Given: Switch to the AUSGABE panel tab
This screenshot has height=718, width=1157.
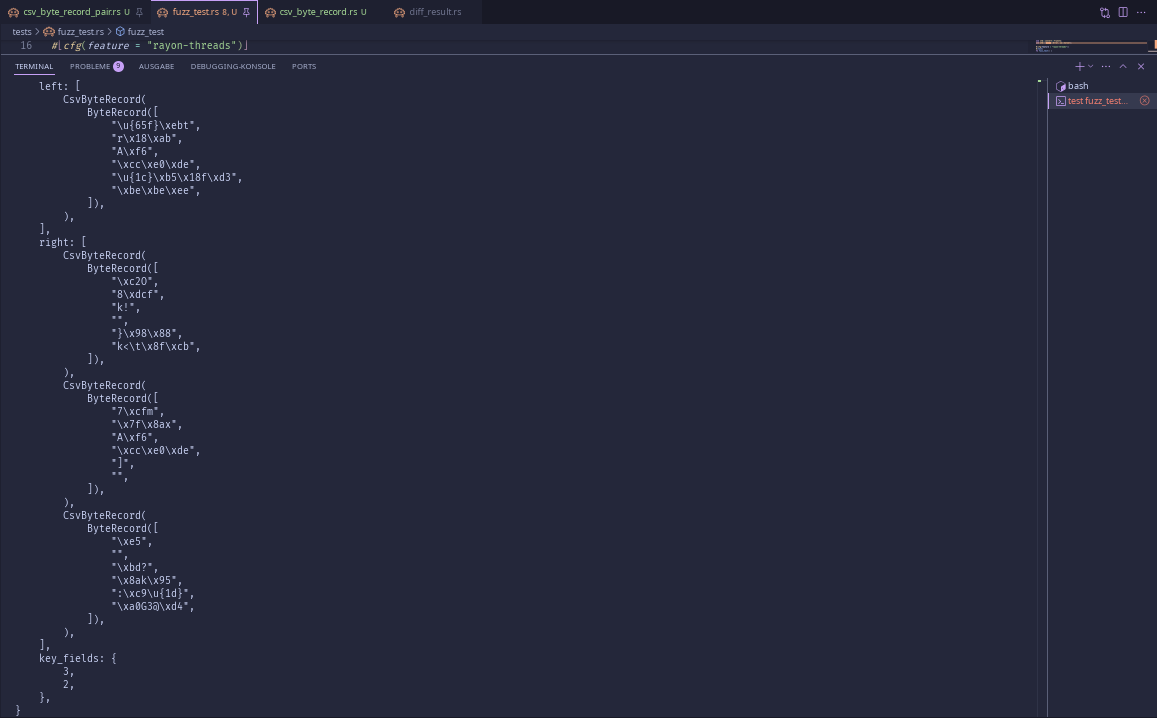Looking at the screenshot, I should [156, 66].
